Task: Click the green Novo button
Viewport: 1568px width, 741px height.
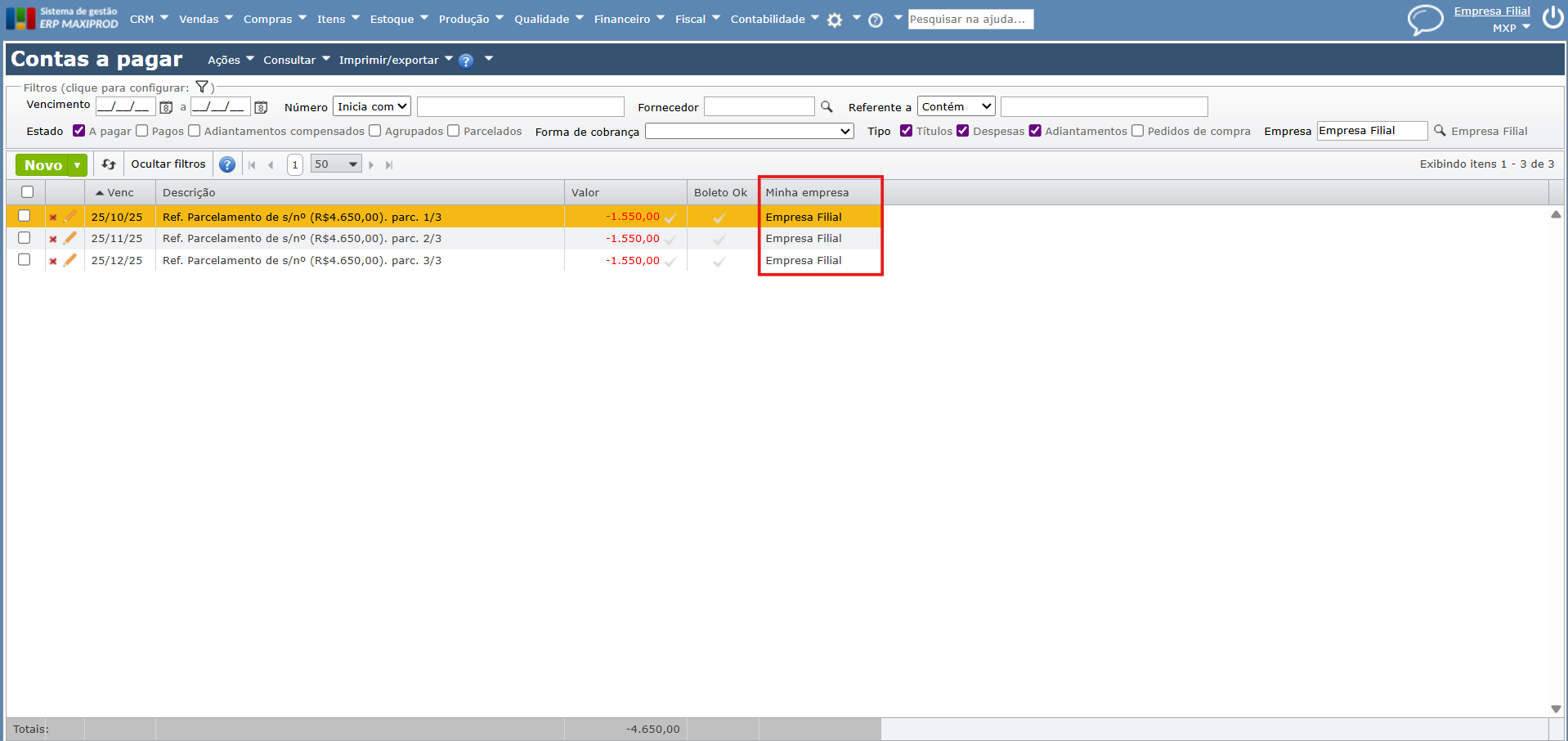Action: click(x=43, y=165)
